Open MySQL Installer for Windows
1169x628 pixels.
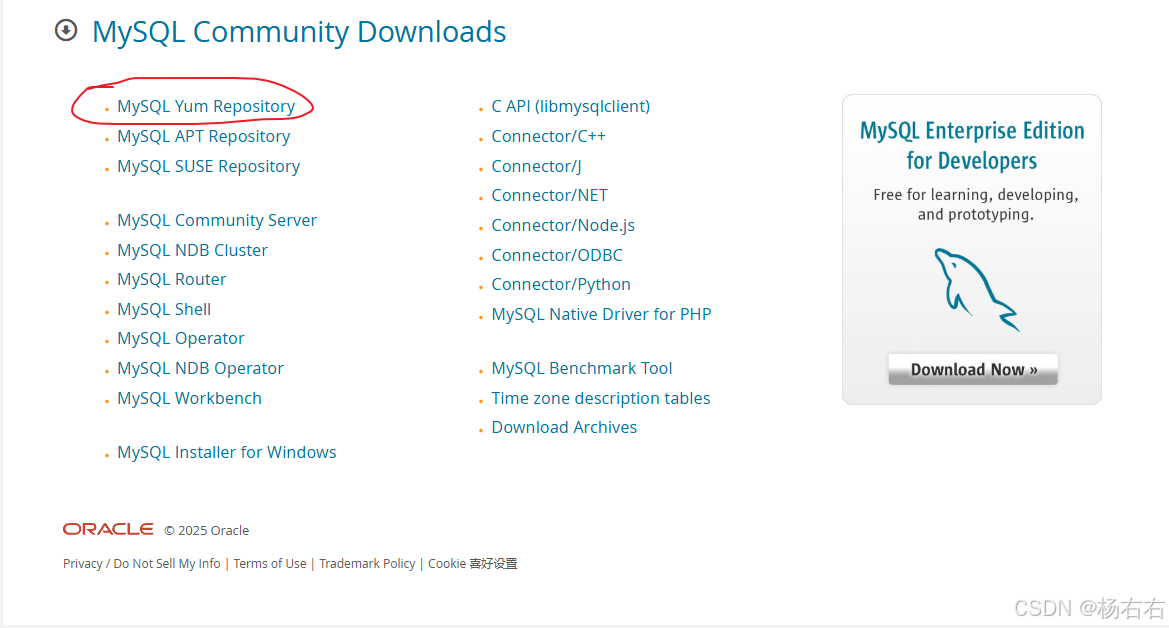[226, 452]
